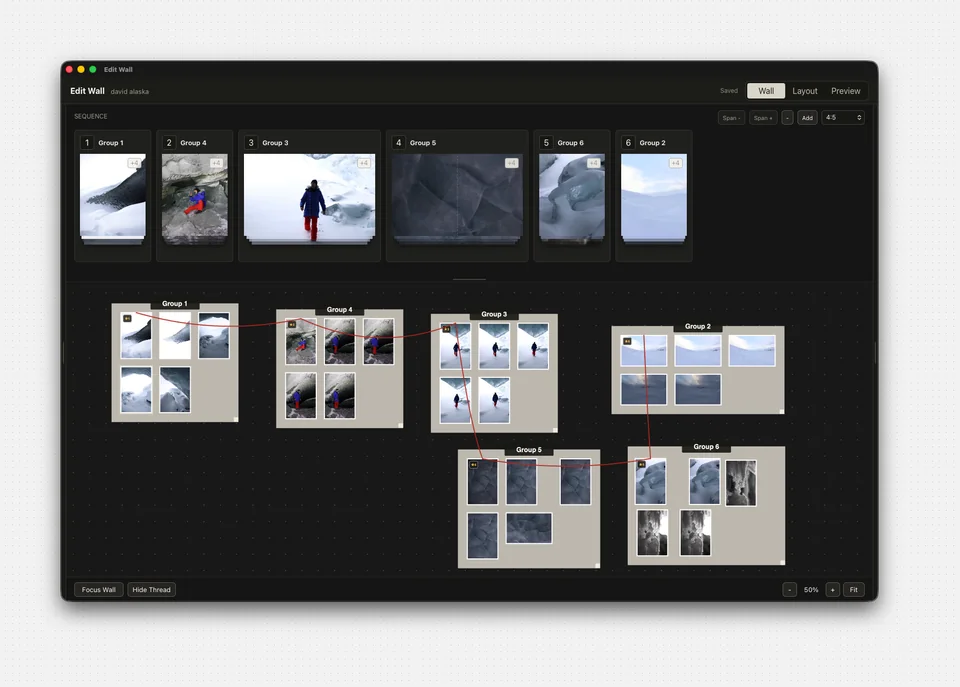This screenshot has width=960, height=687.
Task: Click the Fit zoom button
Action: tap(853, 590)
